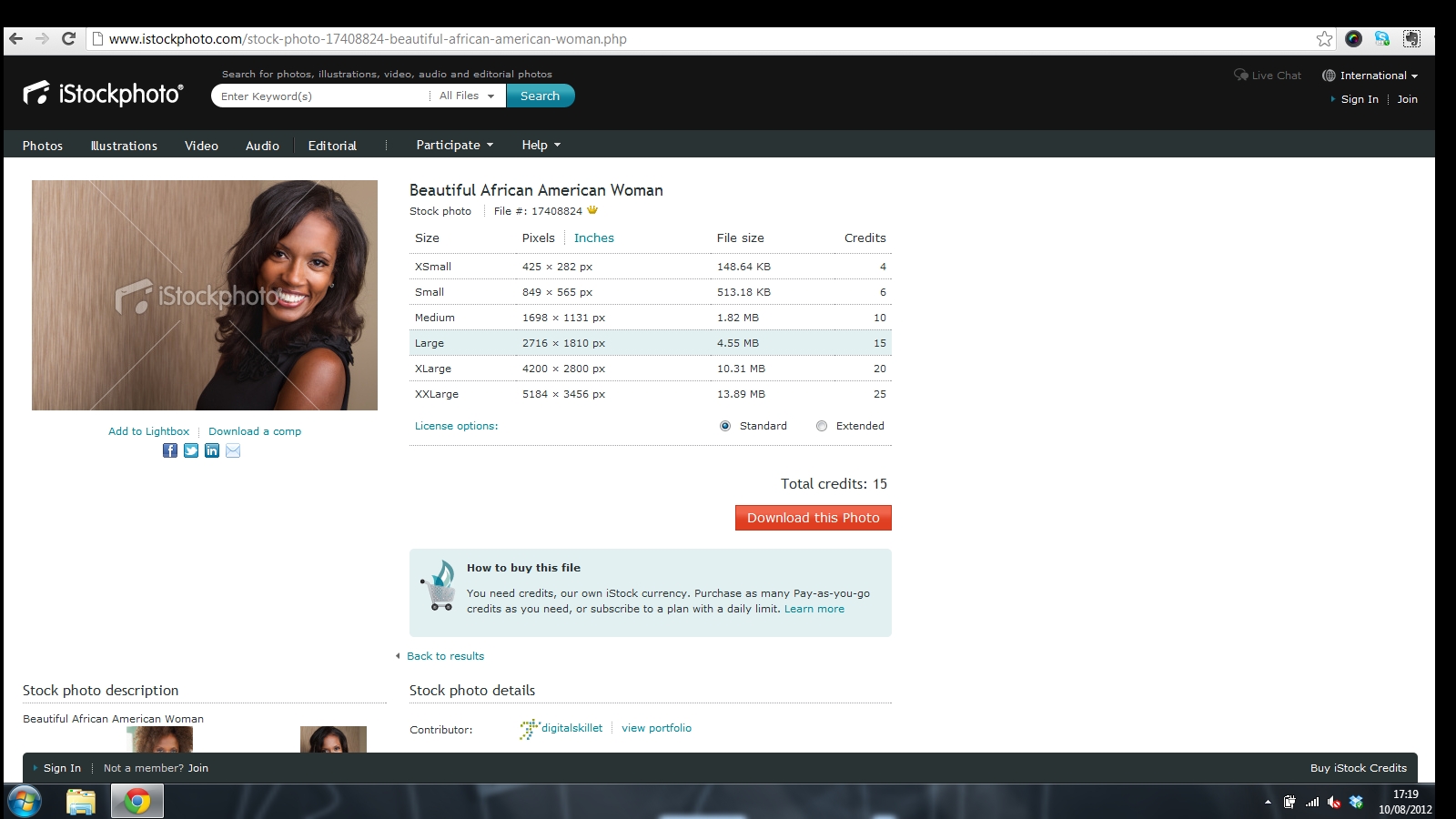The image size is (1456, 819).
Task: Share photo on Twitter icon
Action: pos(191,450)
